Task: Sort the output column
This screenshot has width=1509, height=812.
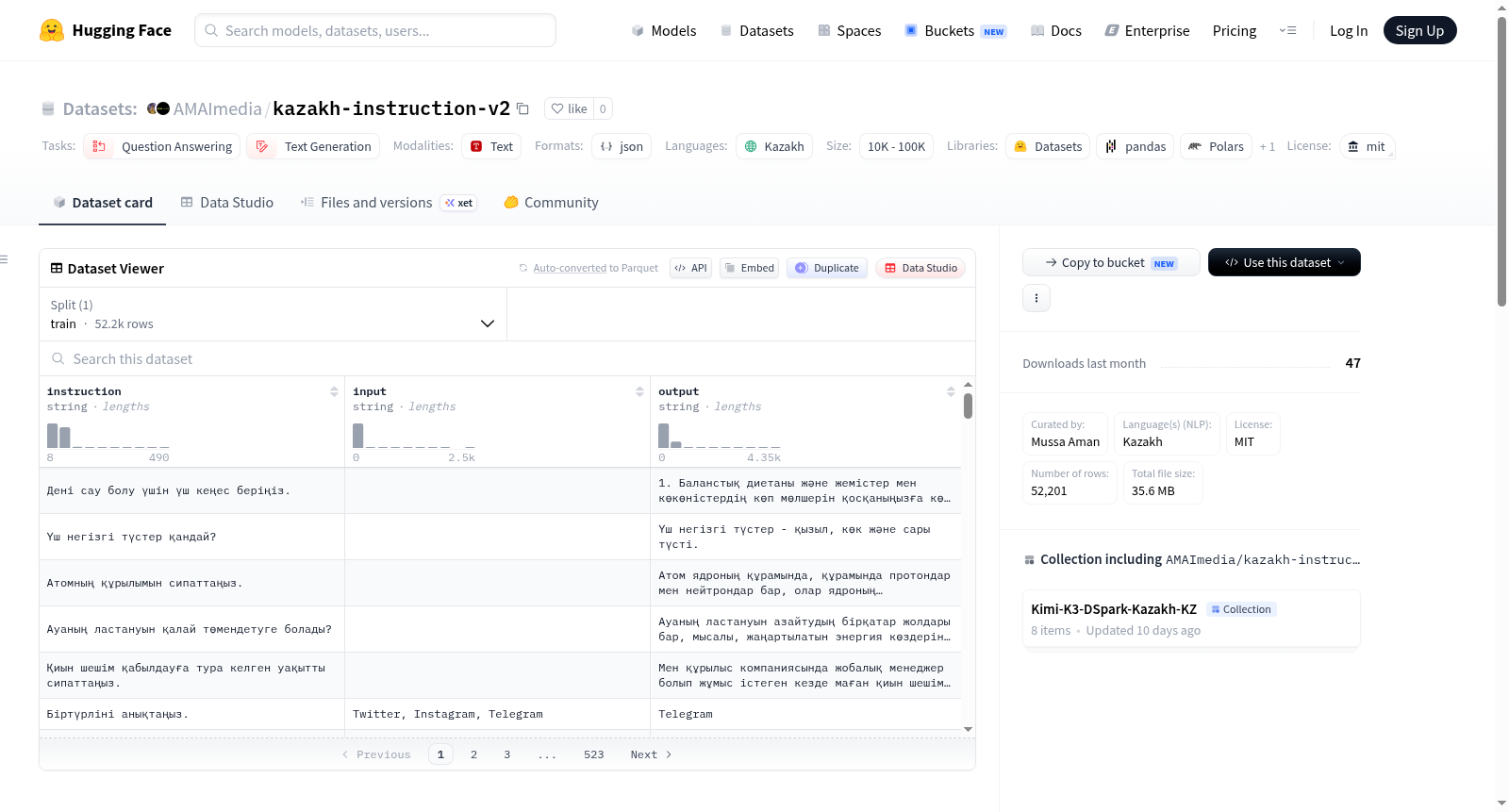Action: [x=951, y=391]
